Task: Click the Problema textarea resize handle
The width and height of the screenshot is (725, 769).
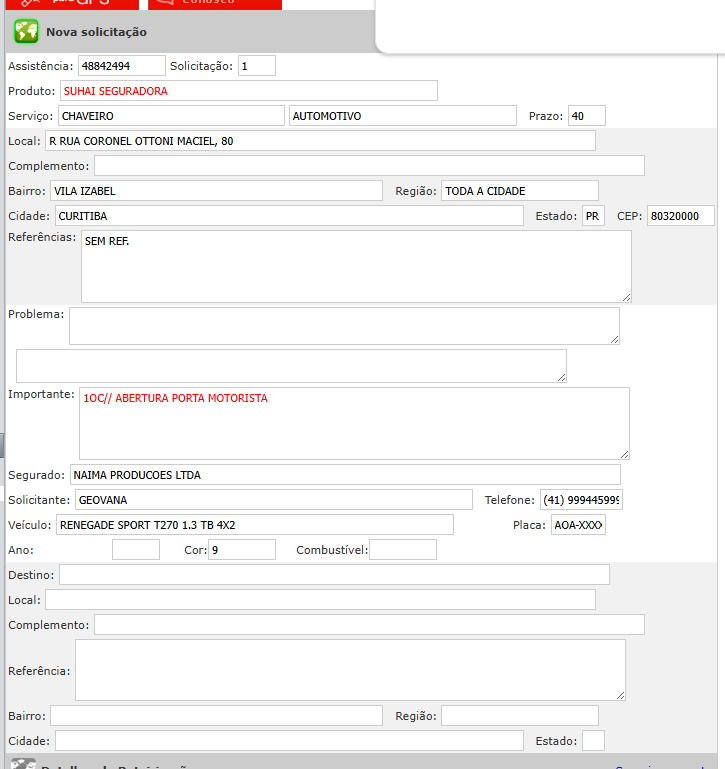Action: (614, 339)
